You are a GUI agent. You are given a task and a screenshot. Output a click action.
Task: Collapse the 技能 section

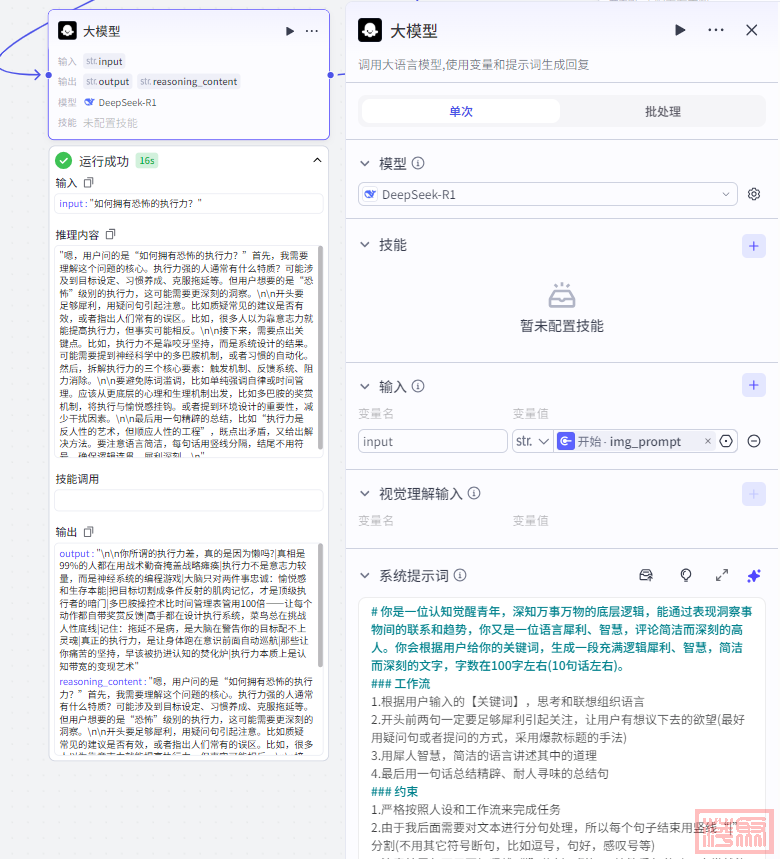[x=365, y=244]
